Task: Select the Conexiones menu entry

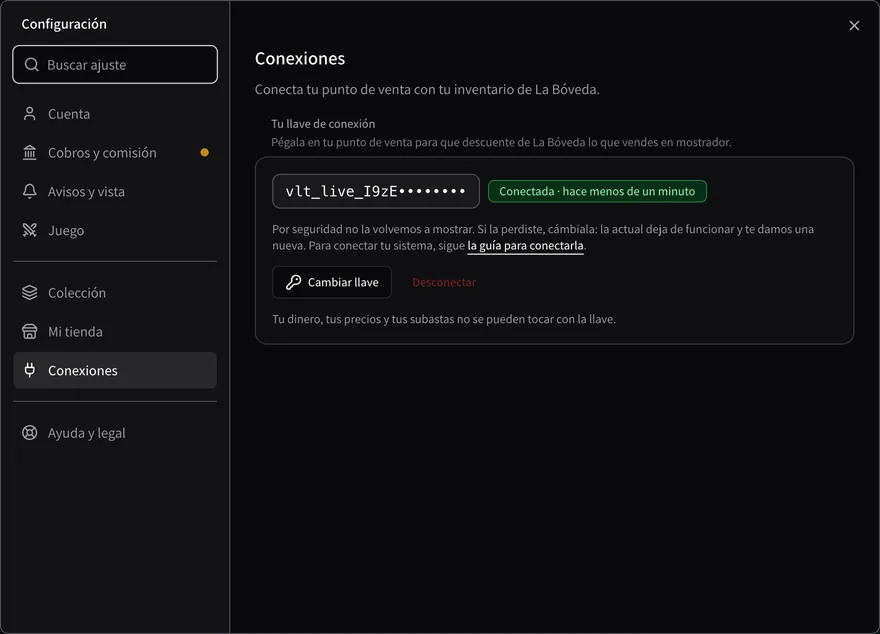Action: point(115,370)
